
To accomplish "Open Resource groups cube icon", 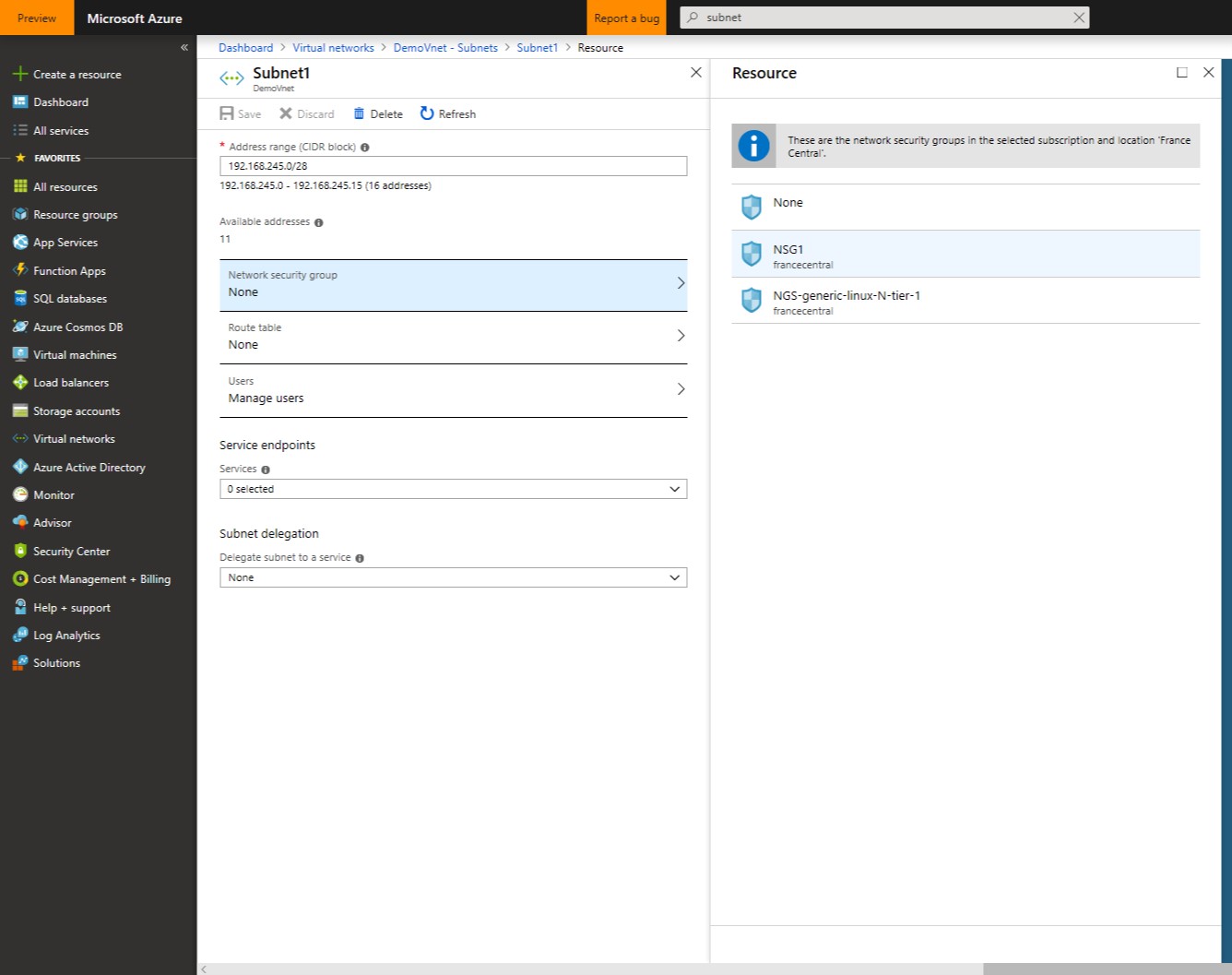I will coord(20,214).
